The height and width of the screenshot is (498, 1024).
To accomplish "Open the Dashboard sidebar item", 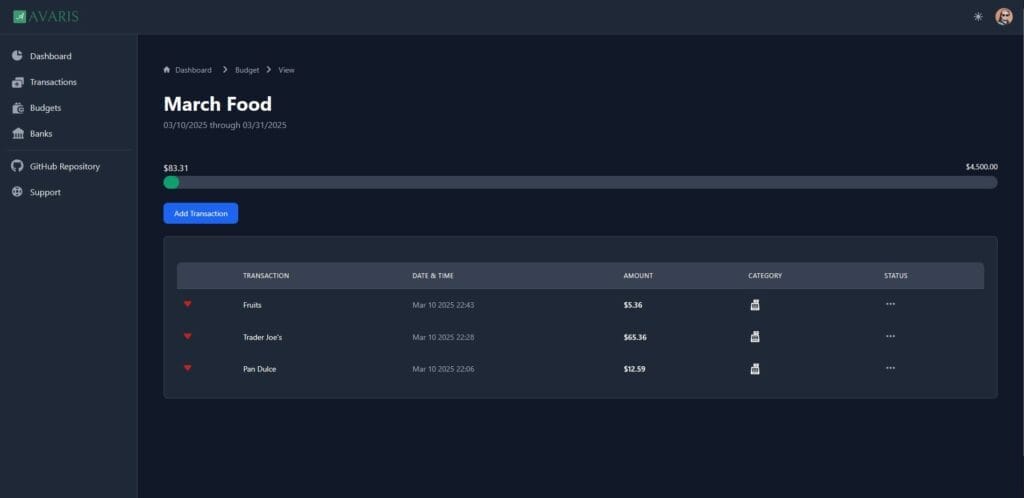I will click(50, 56).
